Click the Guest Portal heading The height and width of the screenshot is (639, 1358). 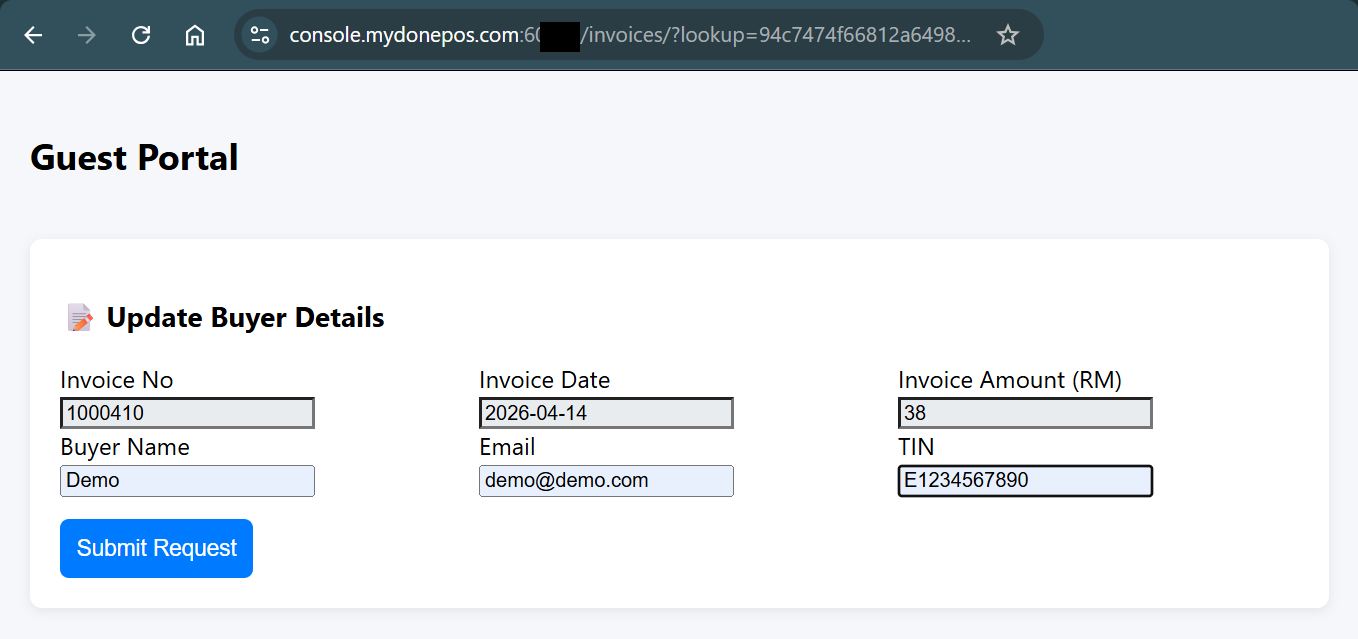pos(134,158)
